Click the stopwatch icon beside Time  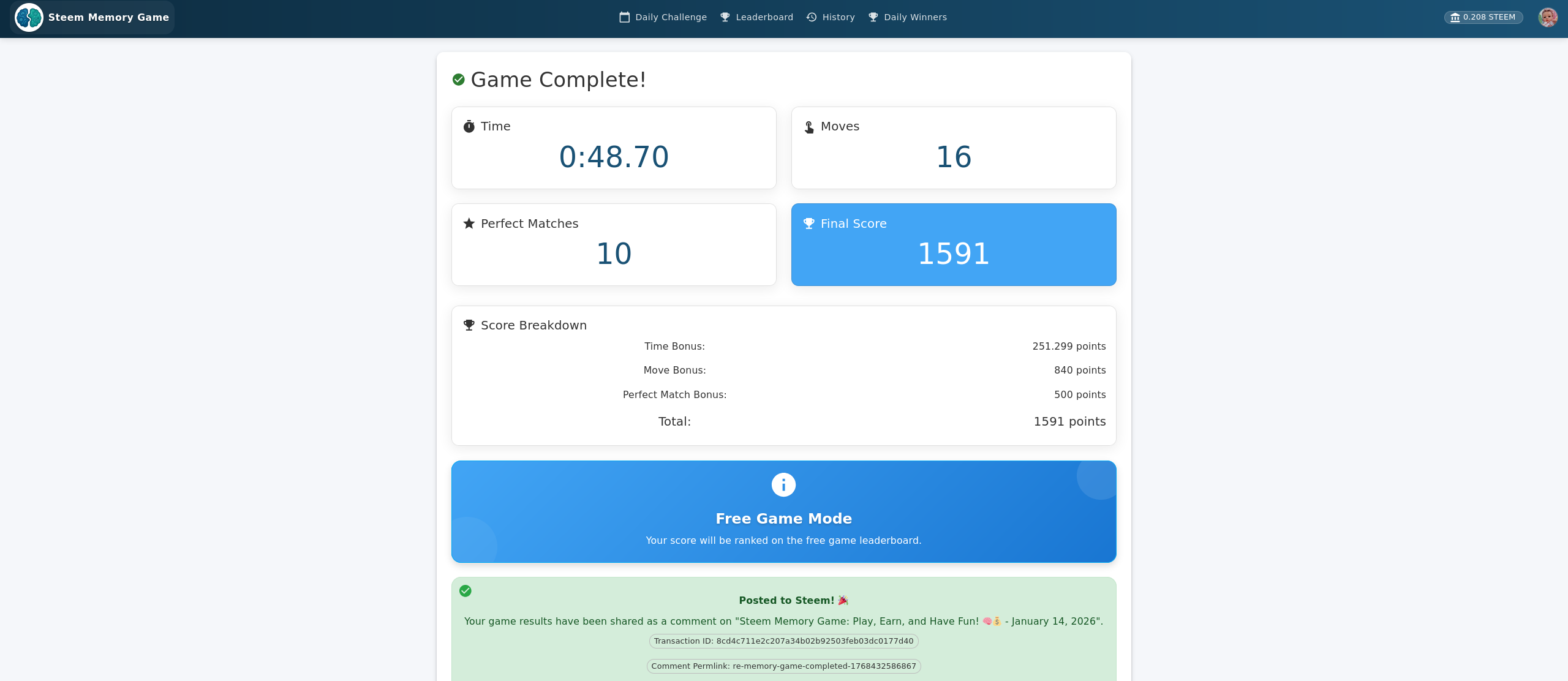coord(469,126)
